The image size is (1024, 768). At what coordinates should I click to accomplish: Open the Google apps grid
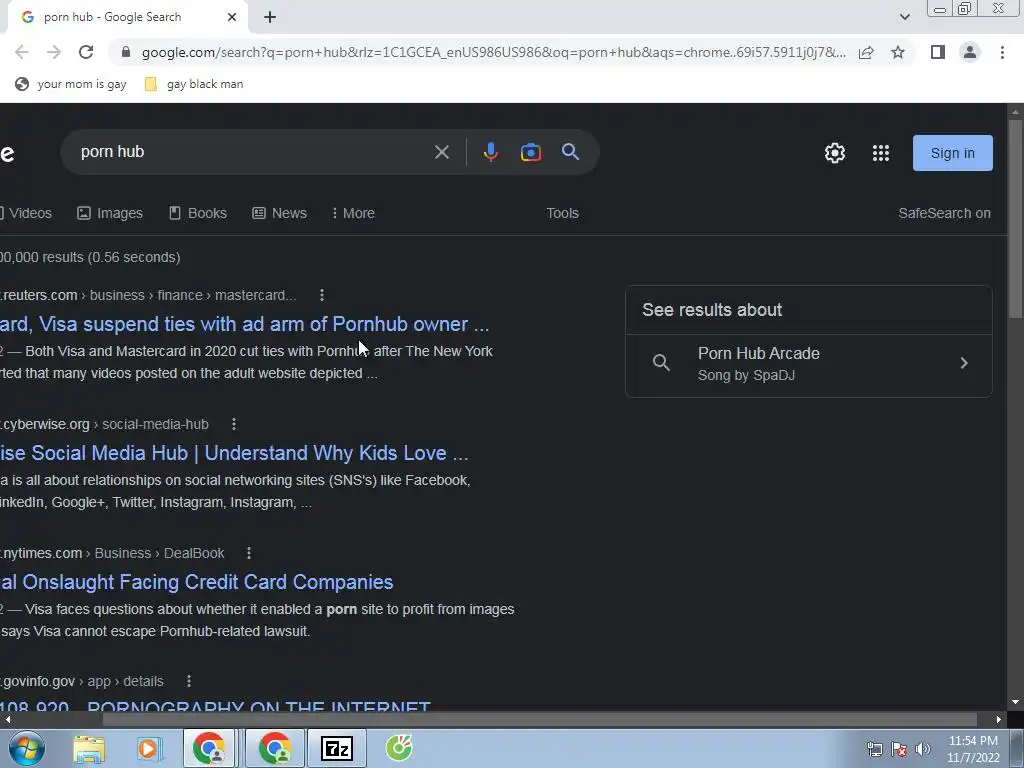point(881,153)
